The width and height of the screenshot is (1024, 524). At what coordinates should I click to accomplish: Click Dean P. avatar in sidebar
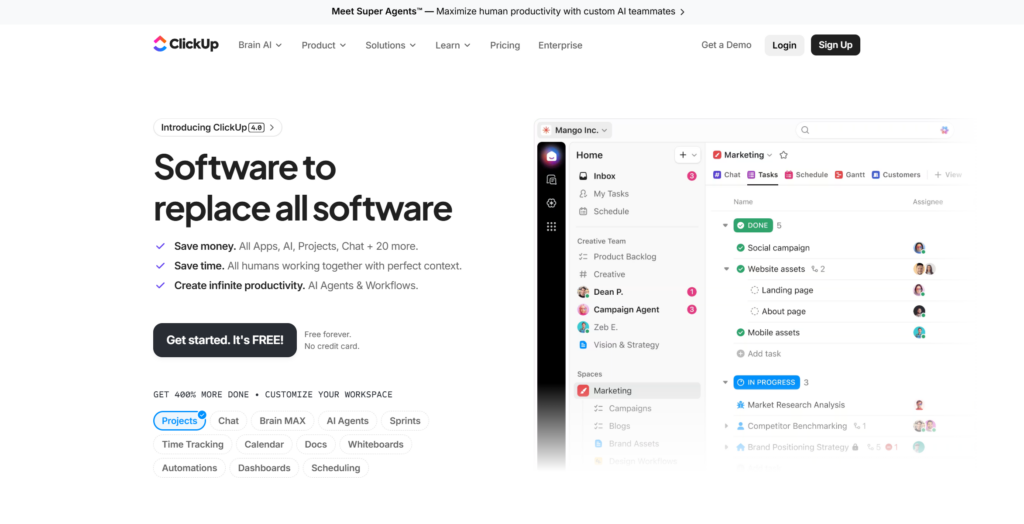point(583,292)
